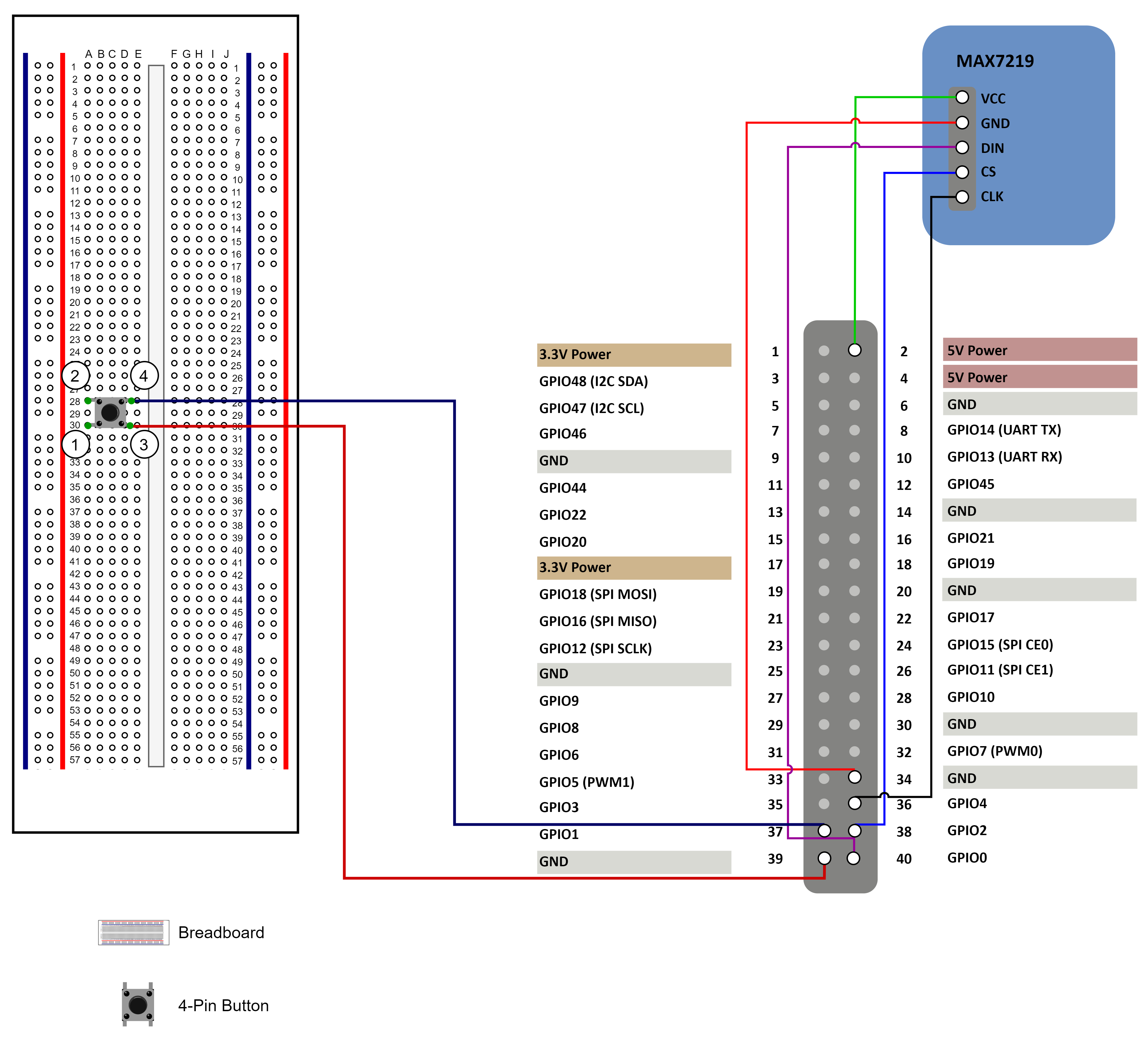1148x1039 pixels.
Task: Click the MAX7219 CLK pin circle
Action: (962, 197)
